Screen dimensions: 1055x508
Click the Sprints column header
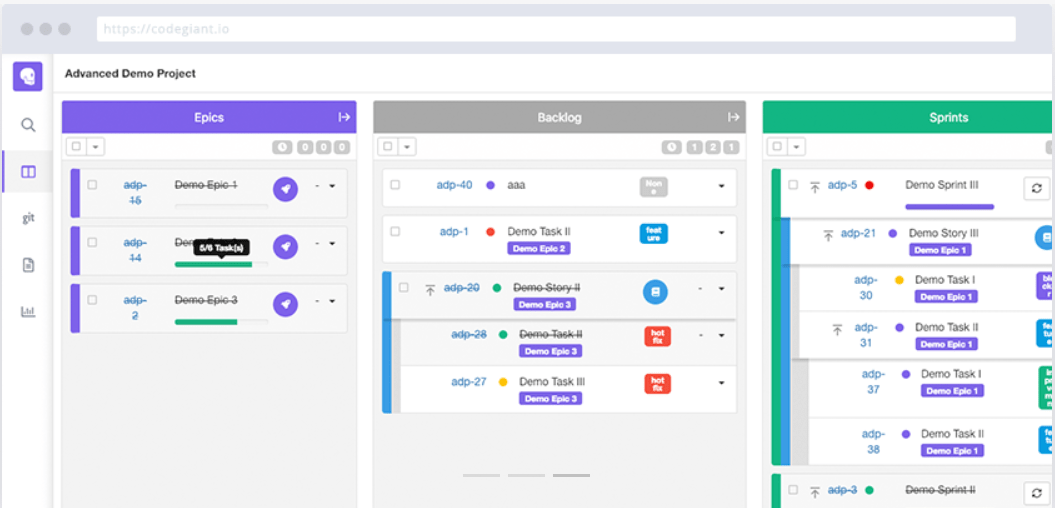pyautogui.click(x=908, y=117)
